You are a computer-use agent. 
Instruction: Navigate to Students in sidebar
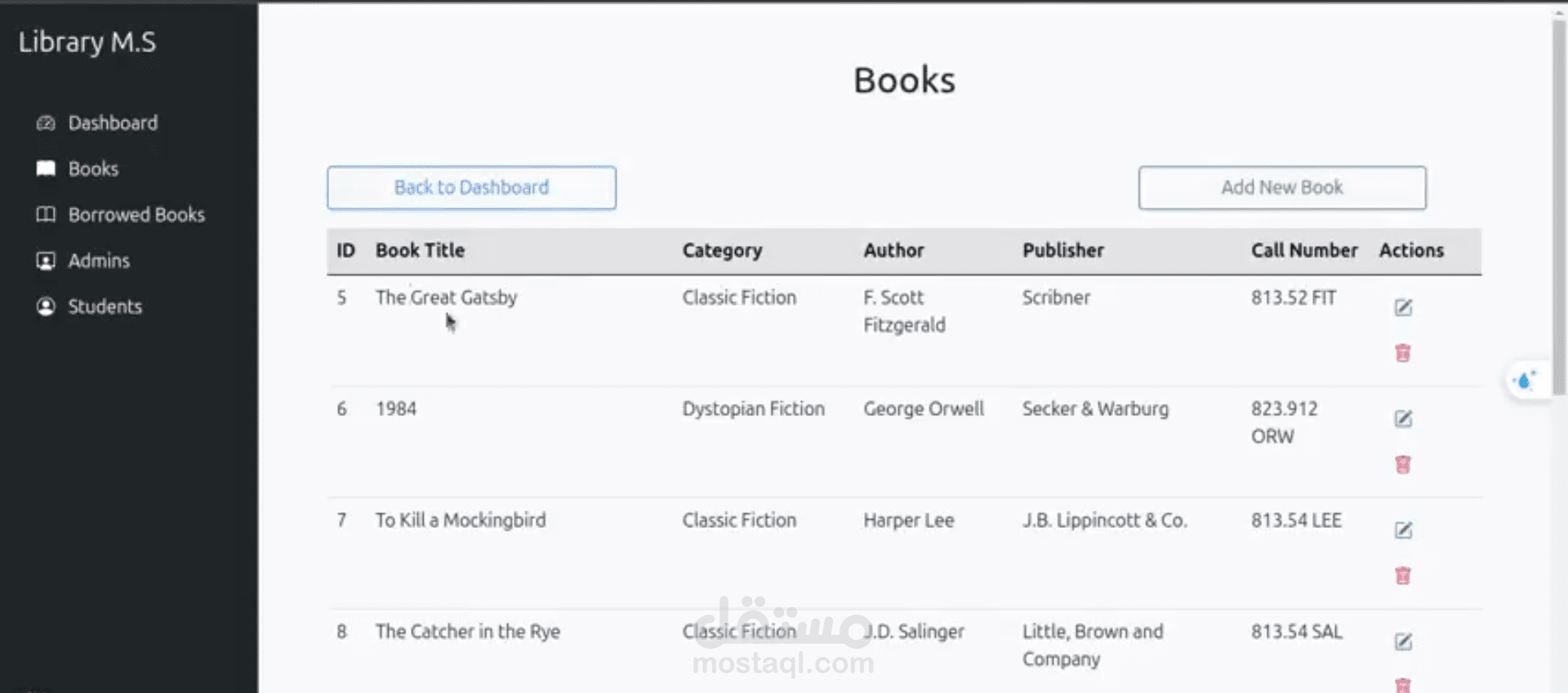pos(105,306)
